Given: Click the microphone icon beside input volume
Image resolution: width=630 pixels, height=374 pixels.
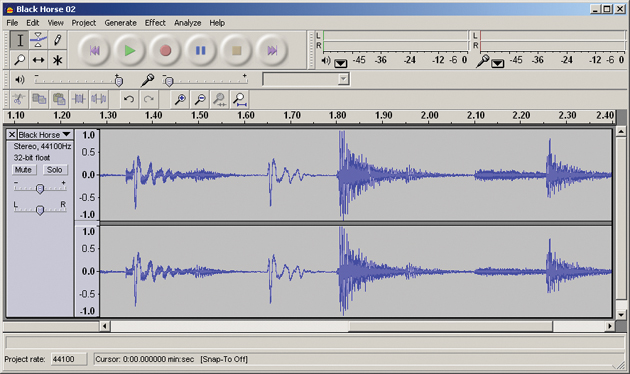Looking at the screenshot, I should pos(147,80).
